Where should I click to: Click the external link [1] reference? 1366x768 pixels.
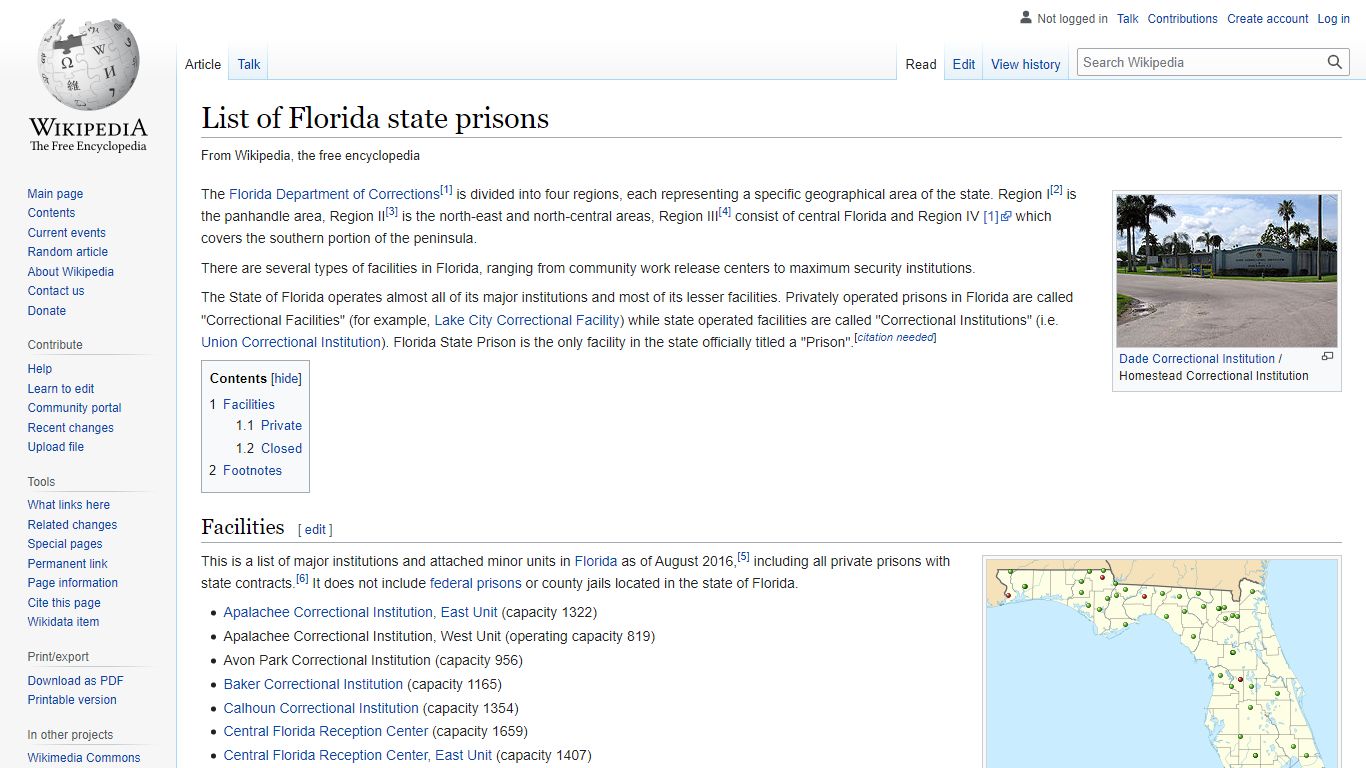point(997,216)
